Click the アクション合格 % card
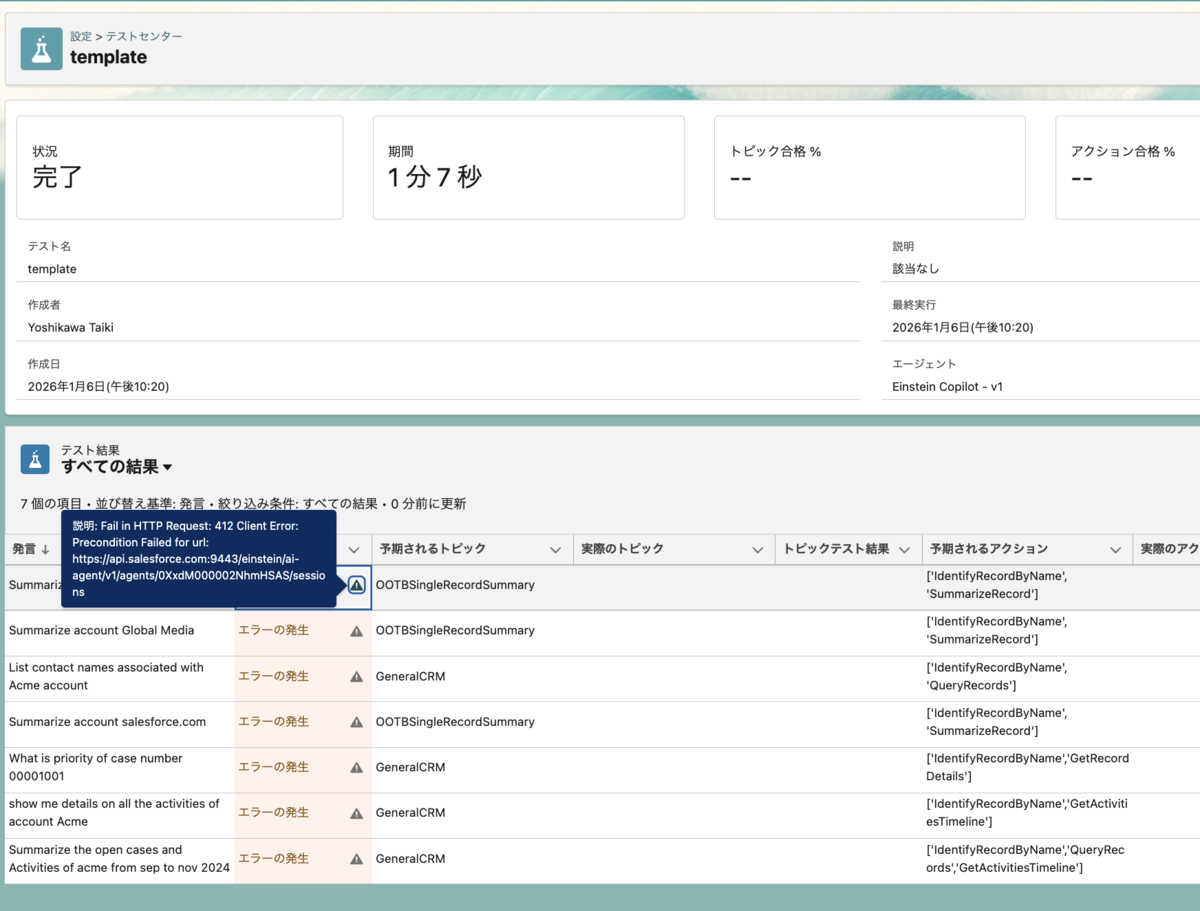Screen dimensions: 1200x911 pyautogui.click(x=1128, y=168)
